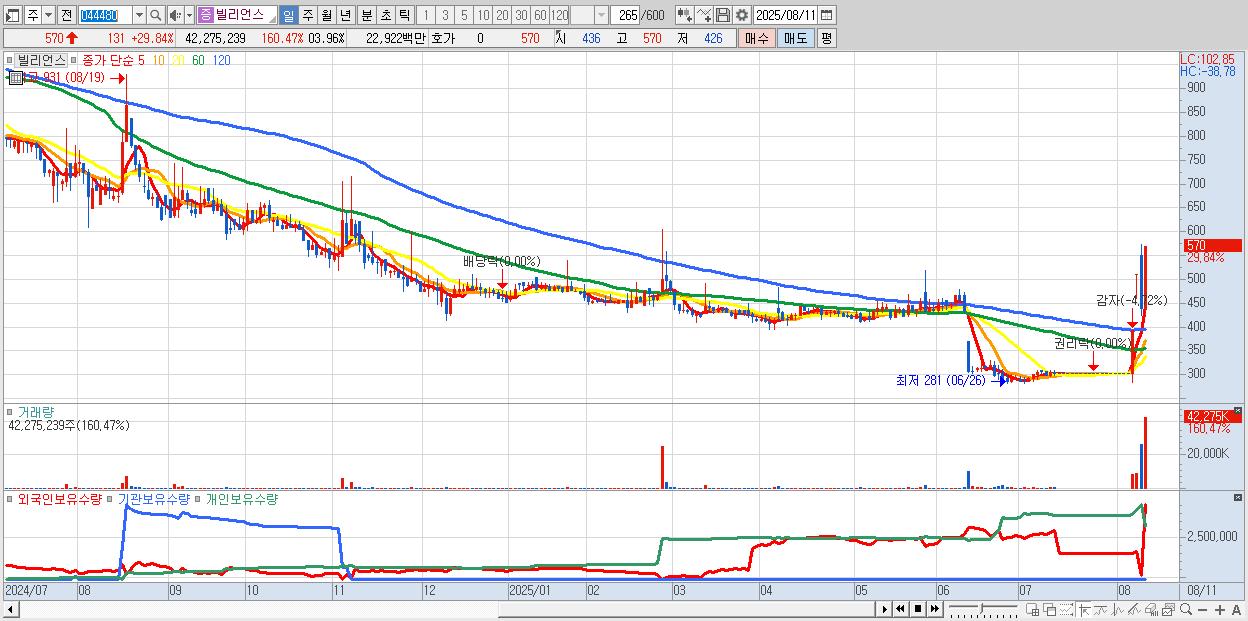The image size is (1248, 621).
Task: Select the 1 interval button
Action: pos(424,15)
